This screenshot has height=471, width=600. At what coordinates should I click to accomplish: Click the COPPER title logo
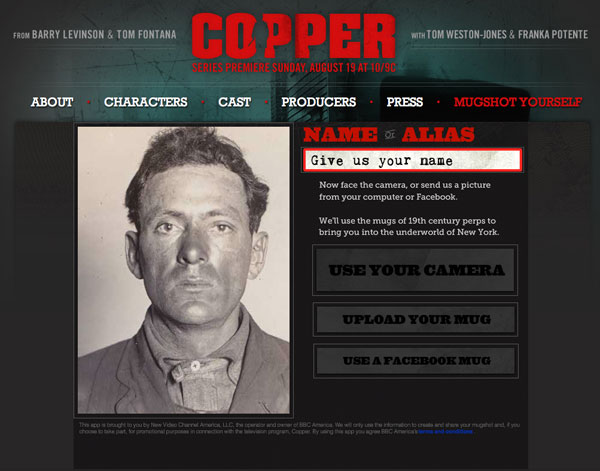click(293, 36)
